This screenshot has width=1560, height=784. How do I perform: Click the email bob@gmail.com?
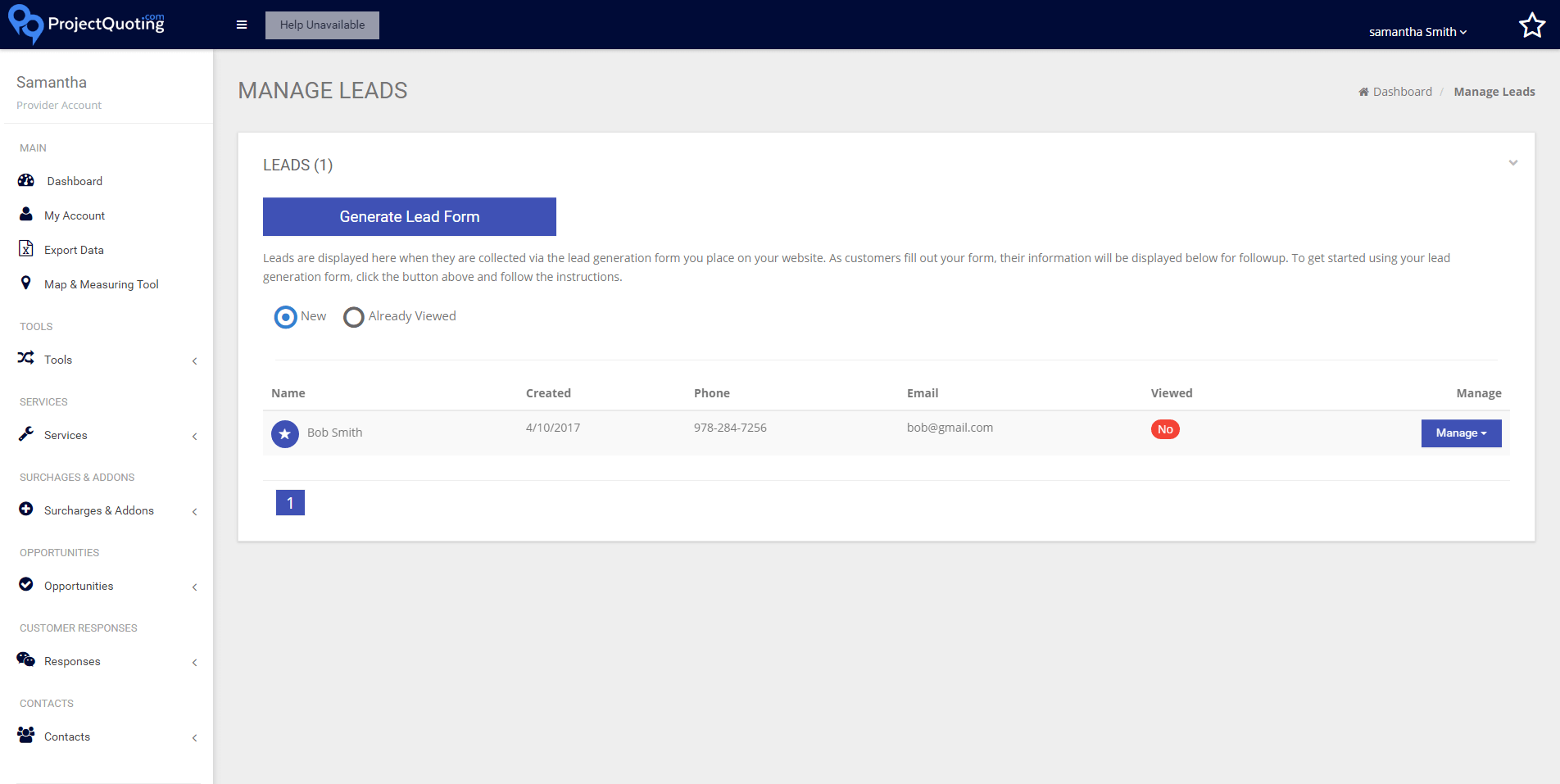950,428
